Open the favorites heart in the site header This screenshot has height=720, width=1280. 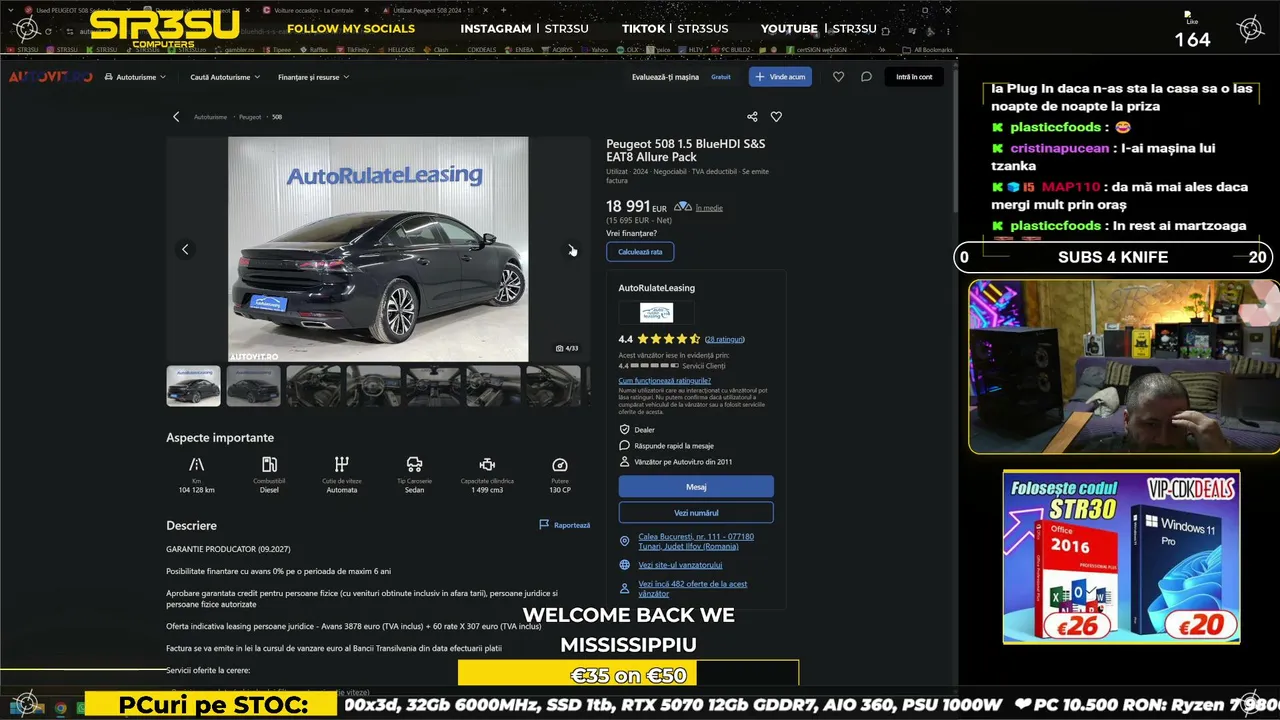(x=838, y=77)
